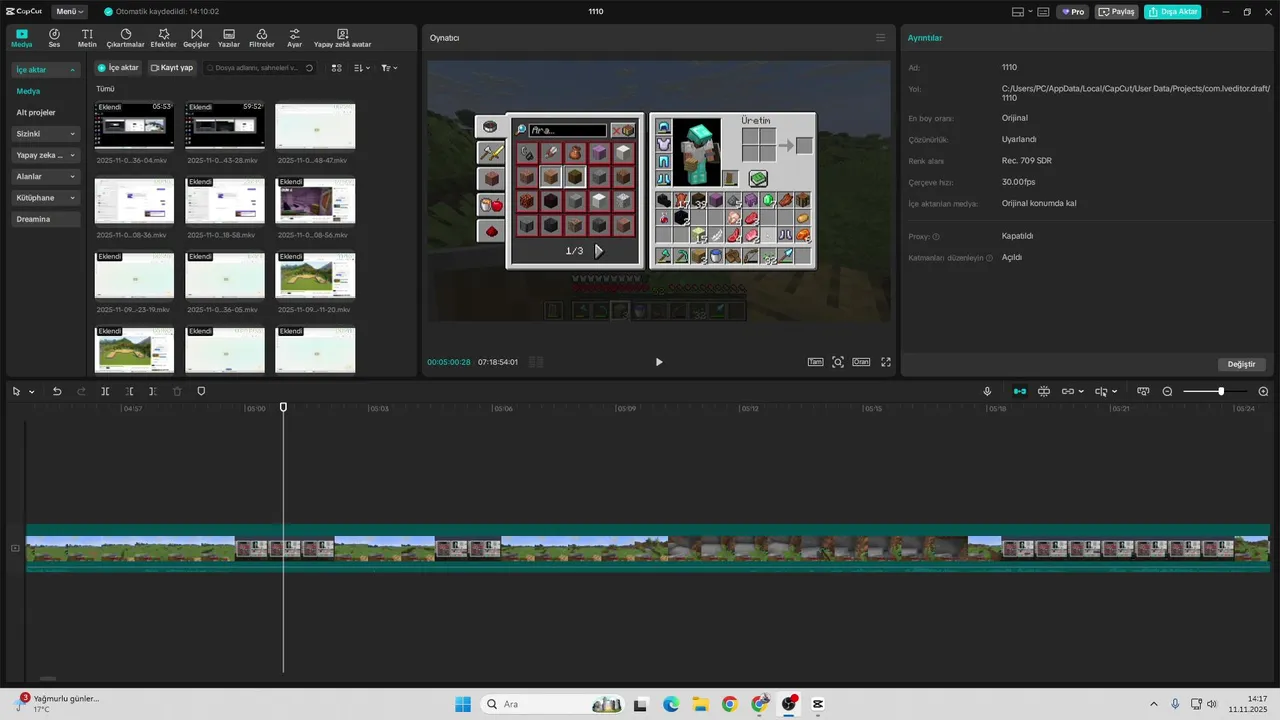
Task: Open the Geçişler transitions tab
Action: click(195, 38)
